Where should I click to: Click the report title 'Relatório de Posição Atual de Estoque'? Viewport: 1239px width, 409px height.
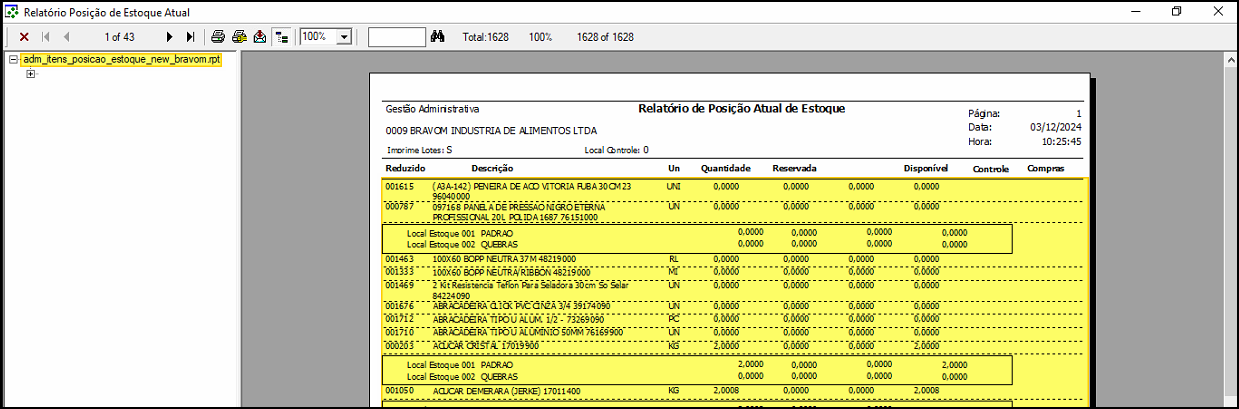(742, 108)
